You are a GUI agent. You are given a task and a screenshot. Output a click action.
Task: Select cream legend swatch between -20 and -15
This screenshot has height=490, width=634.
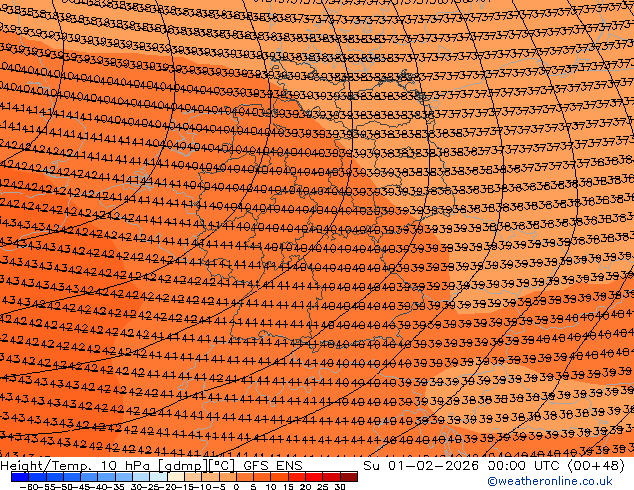(x=175, y=477)
